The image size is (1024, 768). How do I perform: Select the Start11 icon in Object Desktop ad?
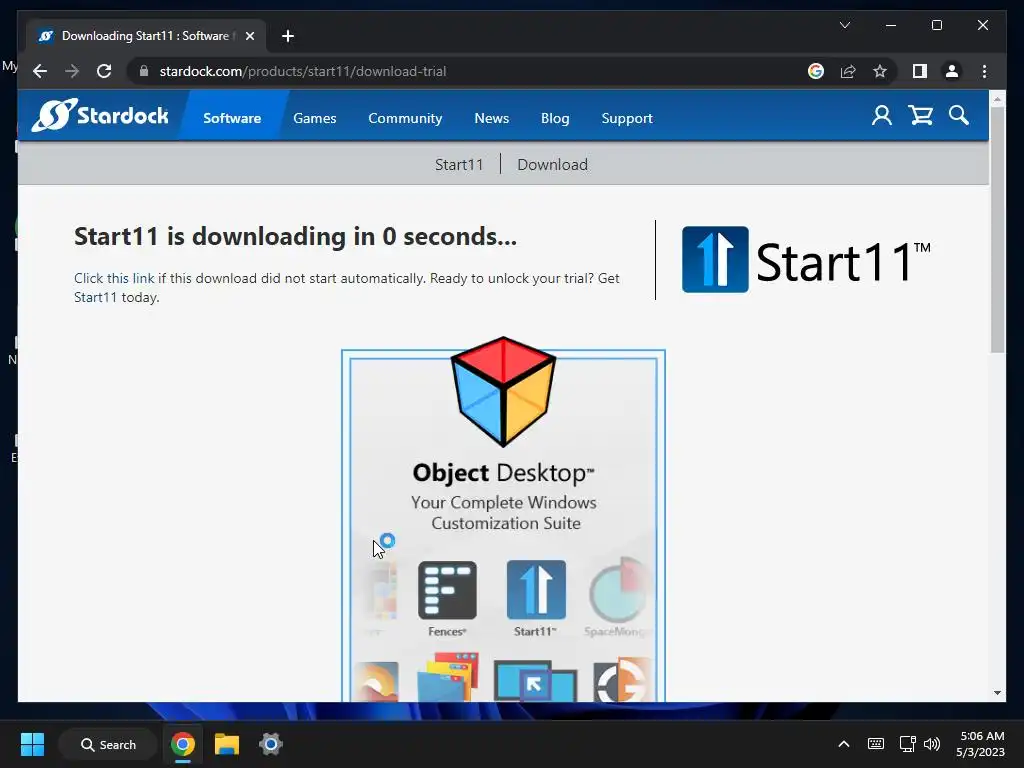[536, 590]
